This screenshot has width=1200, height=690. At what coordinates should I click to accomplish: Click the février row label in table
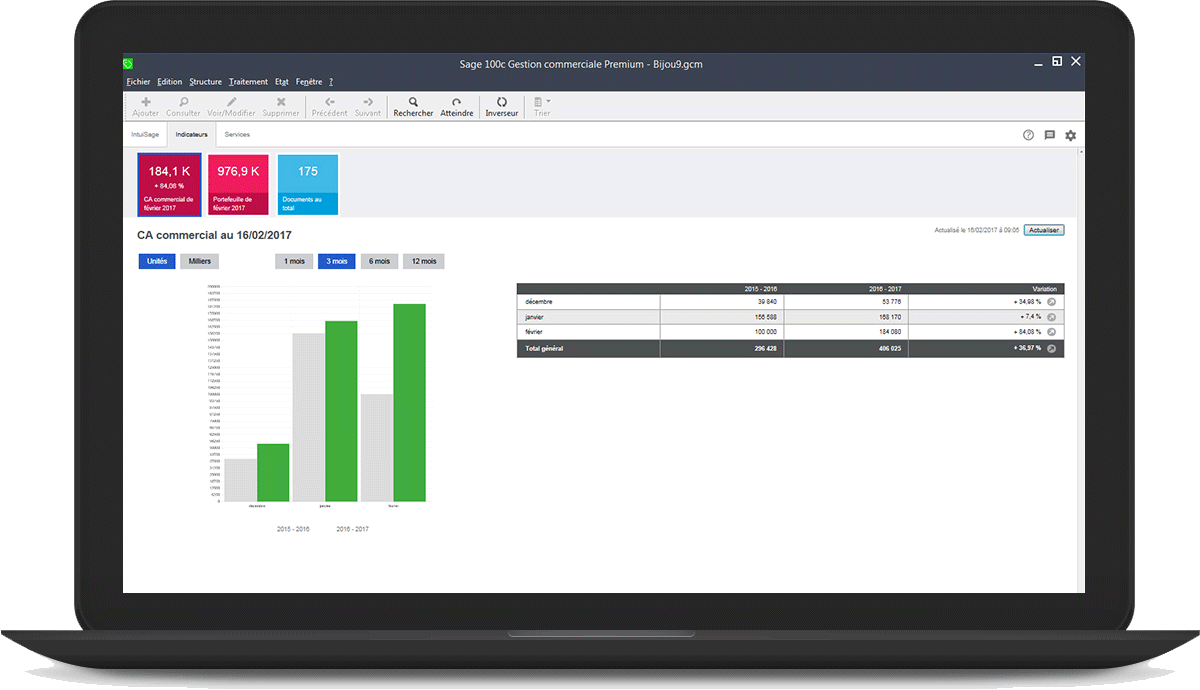pos(536,331)
